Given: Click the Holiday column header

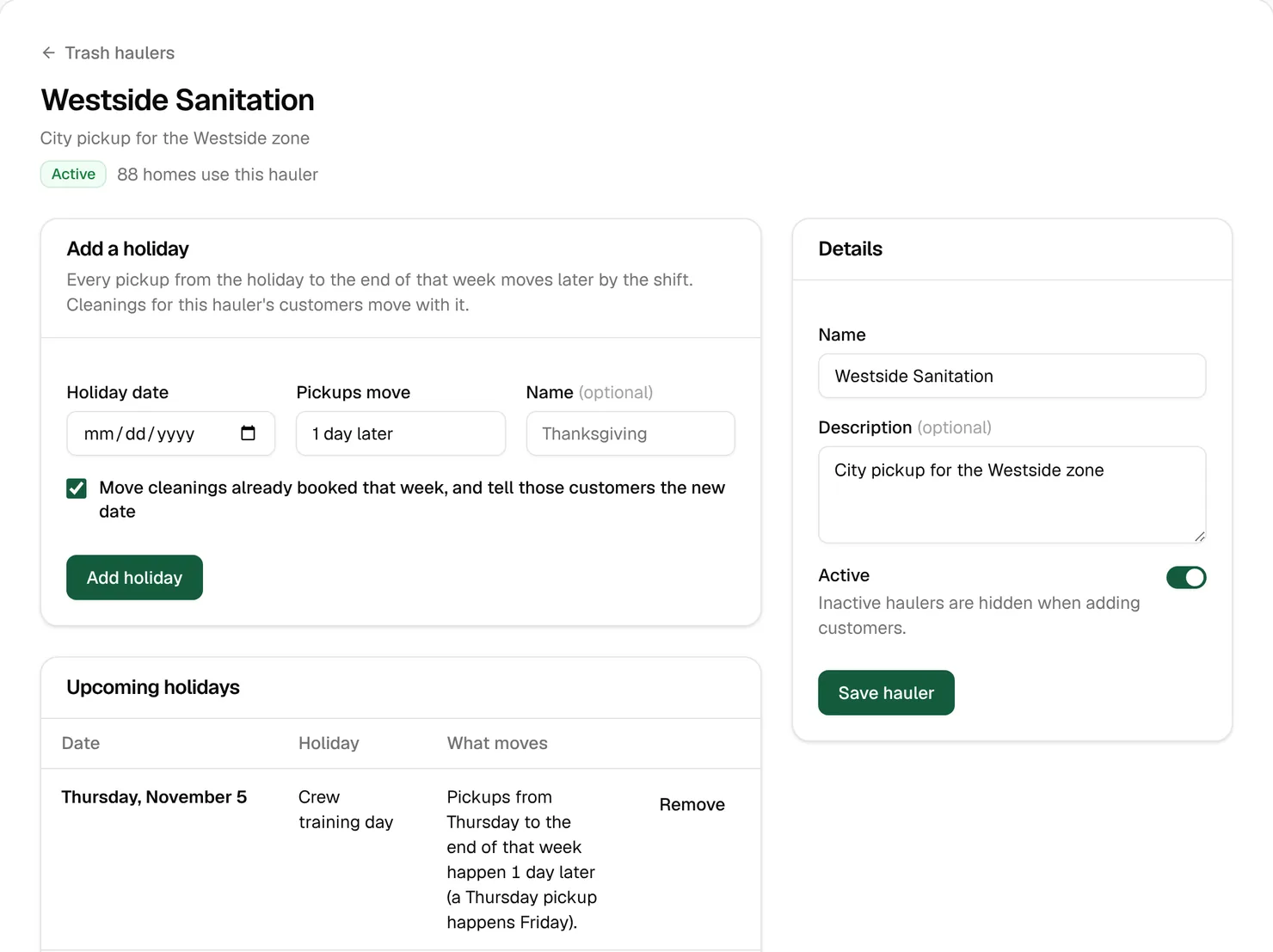Looking at the screenshot, I should pyautogui.click(x=329, y=743).
